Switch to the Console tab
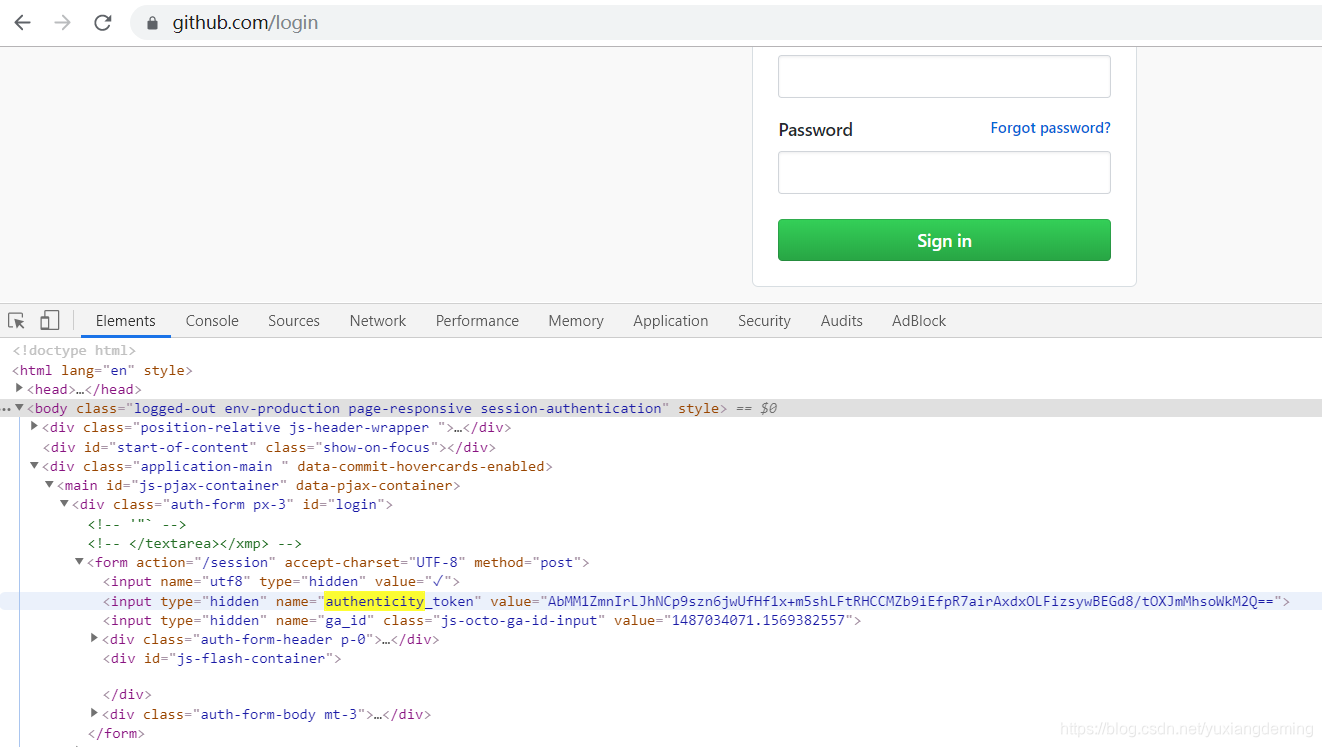Screen dimensions: 1322x747 212,321
